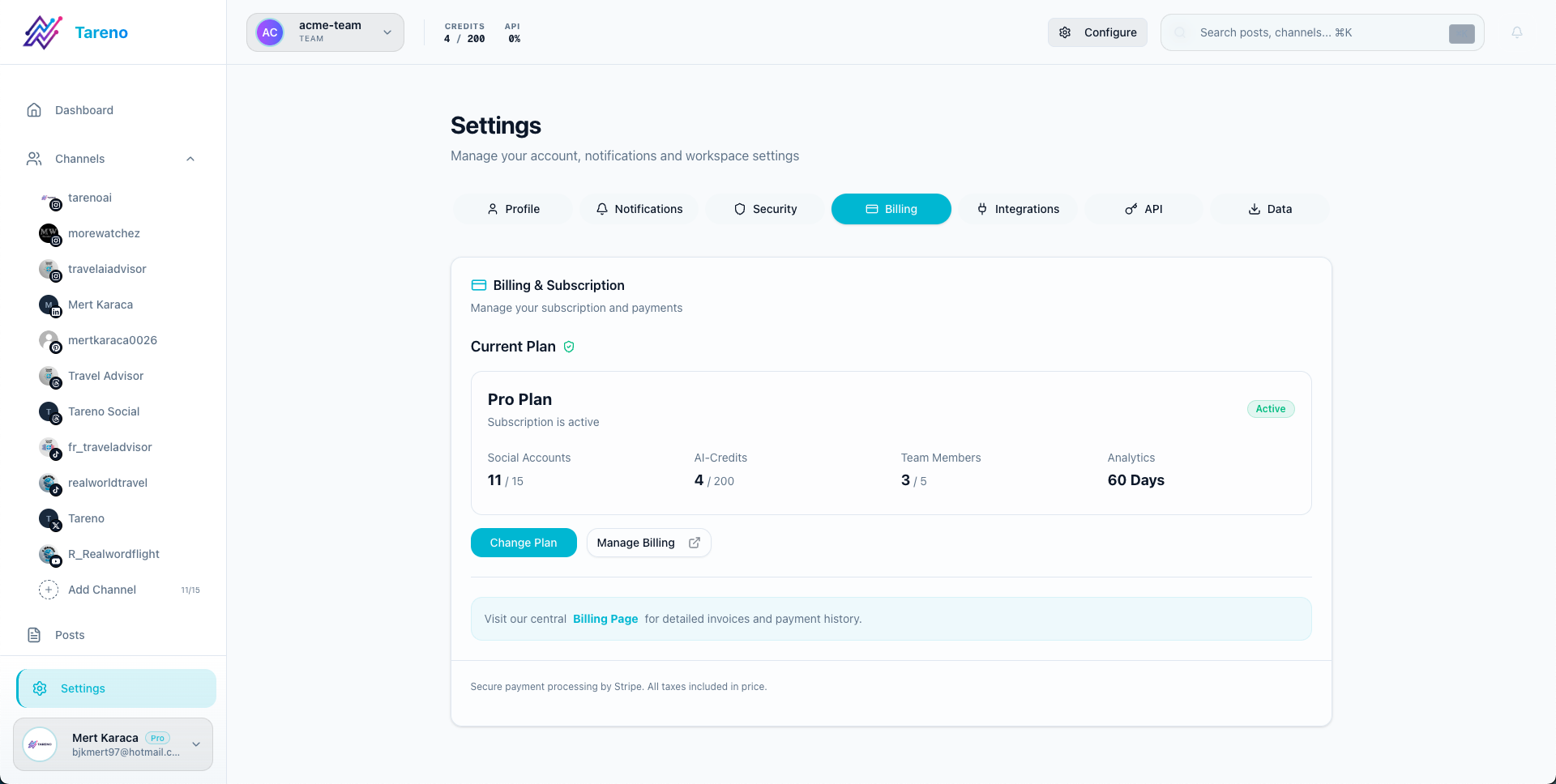Select the tarenoai Instagram channel avatar
The height and width of the screenshot is (784, 1556).
[x=49, y=198]
